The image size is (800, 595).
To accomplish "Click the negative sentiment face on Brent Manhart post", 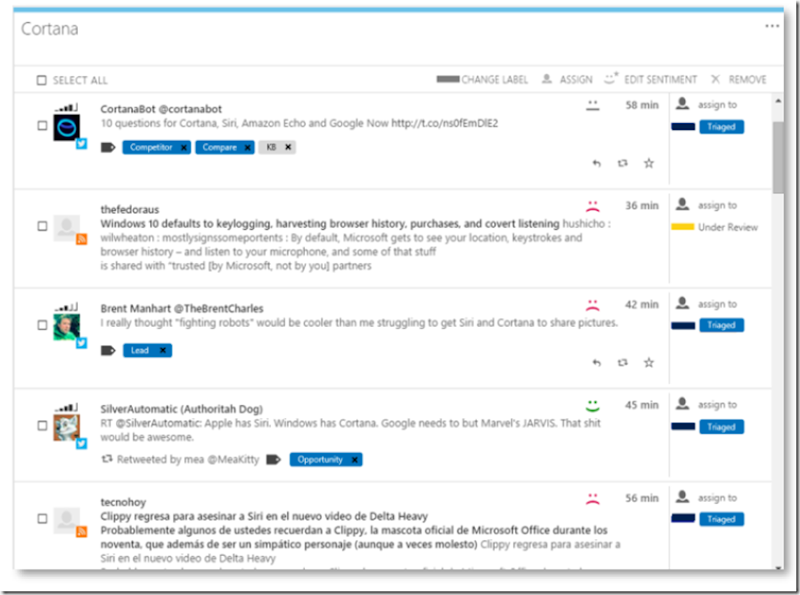I will [x=592, y=305].
